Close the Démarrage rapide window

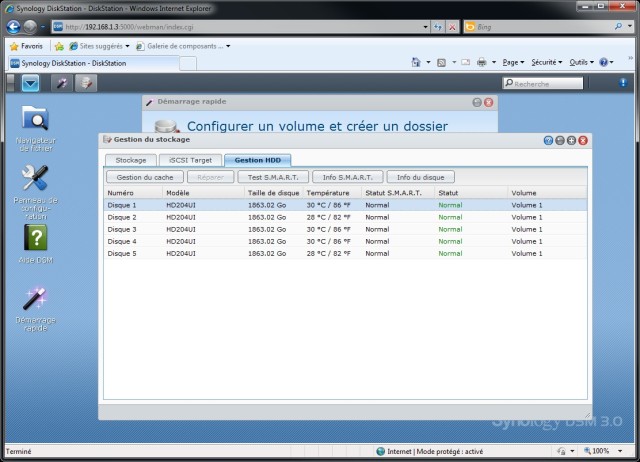(x=489, y=102)
